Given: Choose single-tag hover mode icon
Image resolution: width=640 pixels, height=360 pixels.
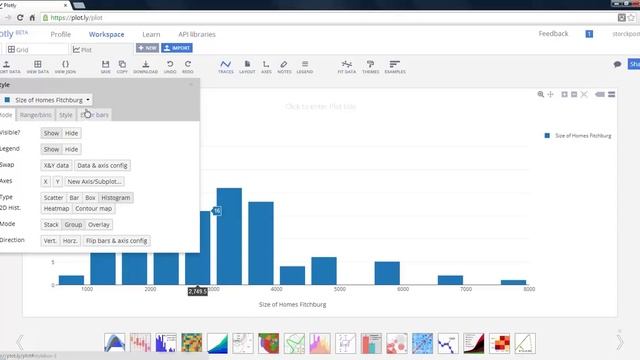Looking at the screenshot, I should point(600,94).
